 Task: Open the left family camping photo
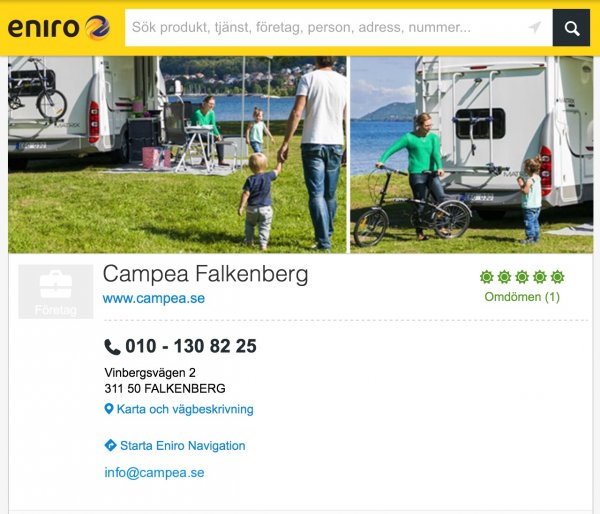[x=177, y=155]
